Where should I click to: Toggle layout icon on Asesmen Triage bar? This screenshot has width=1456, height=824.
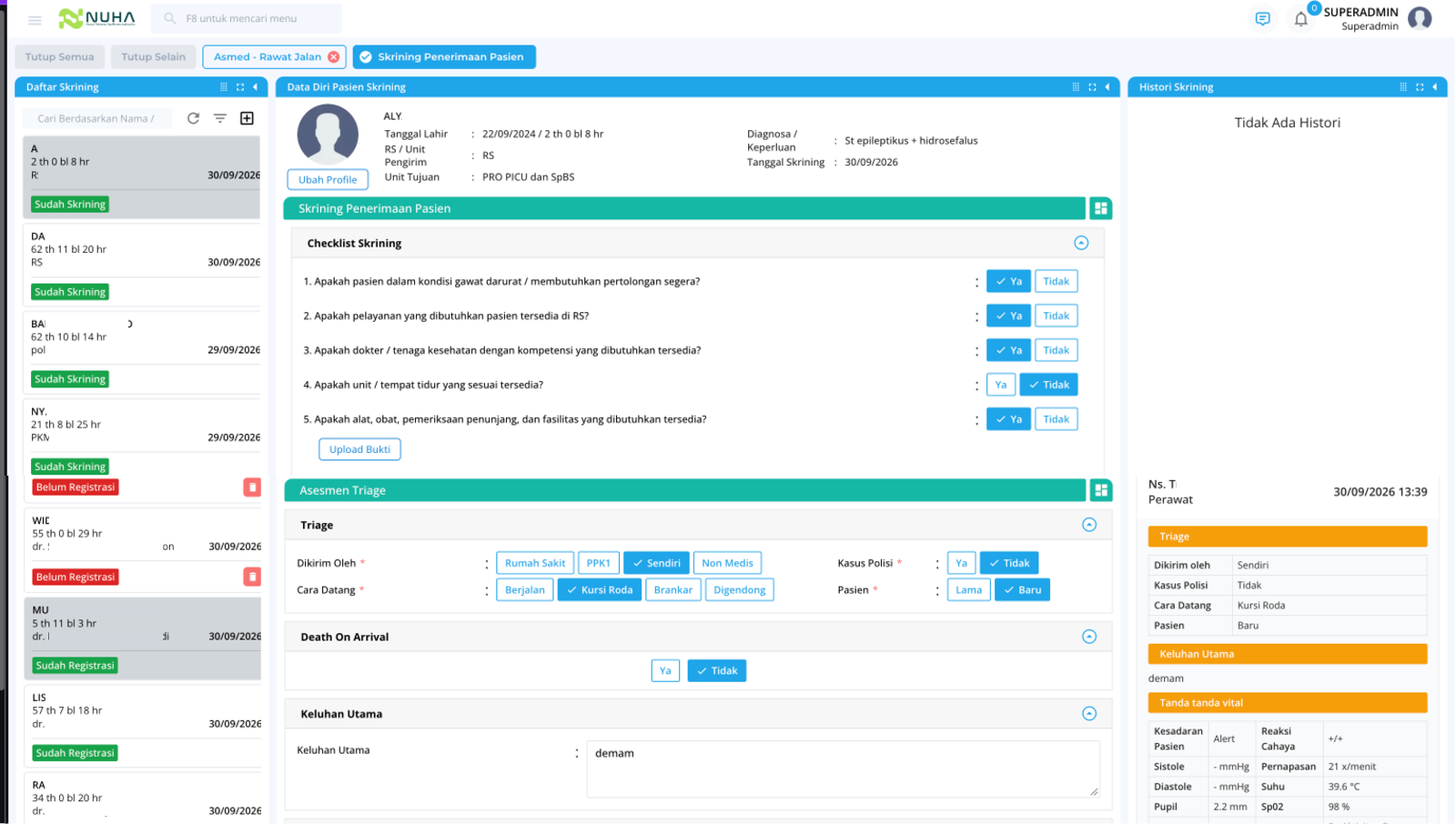tap(1101, 490)
